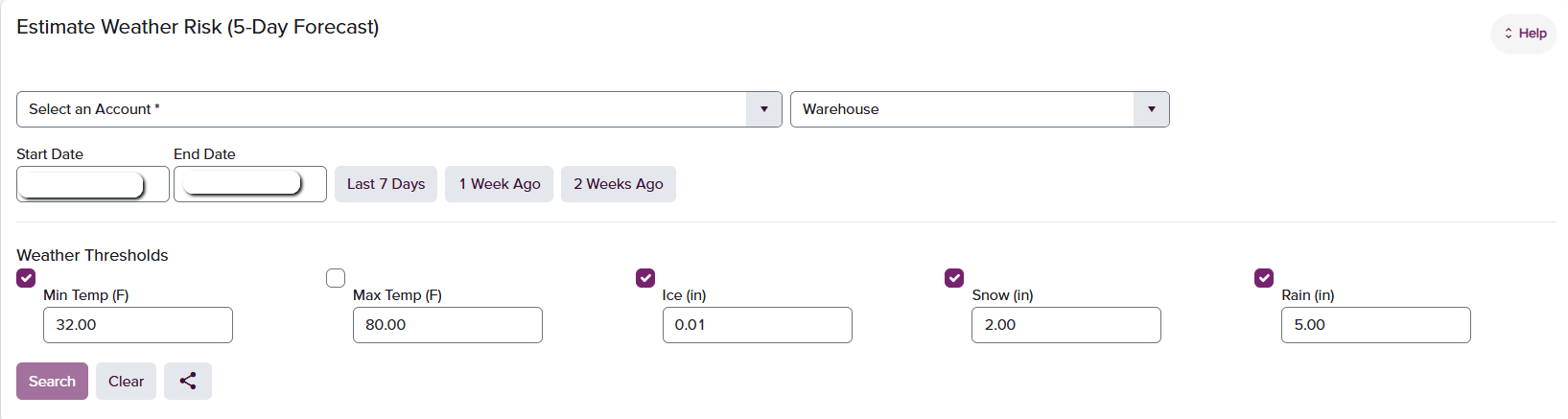
Task: Enable the Max Temp (F) checkbox
Action: (x=336, y=278)
